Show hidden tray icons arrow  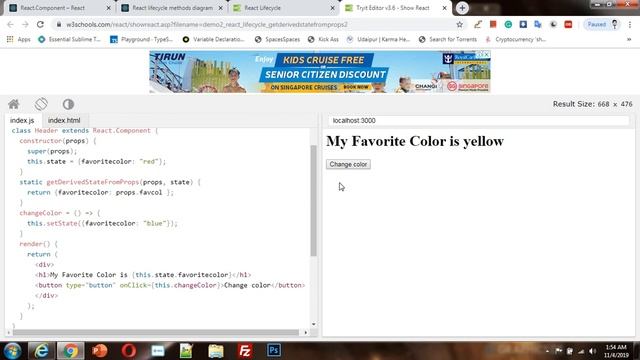(x=547, y=351)
